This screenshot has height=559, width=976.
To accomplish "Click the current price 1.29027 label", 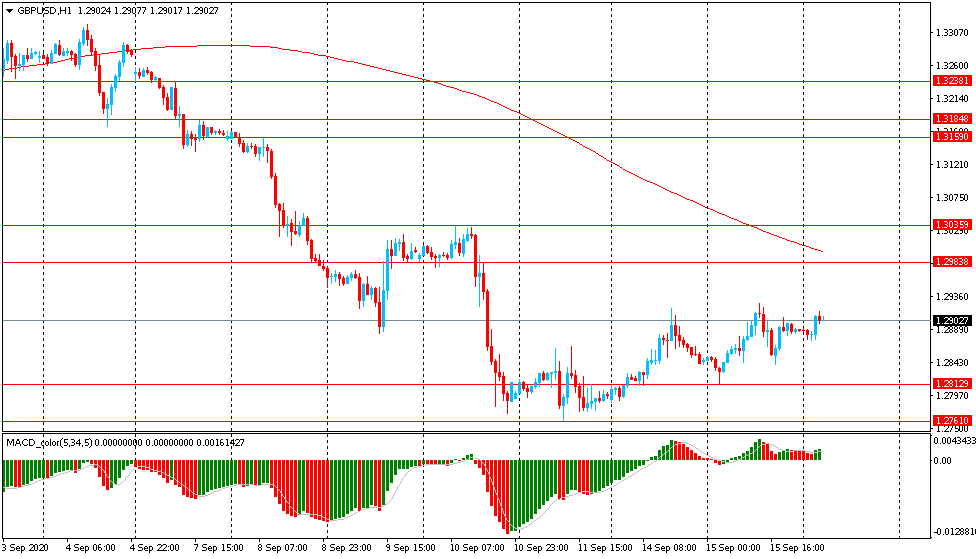I will click(952, 321).
